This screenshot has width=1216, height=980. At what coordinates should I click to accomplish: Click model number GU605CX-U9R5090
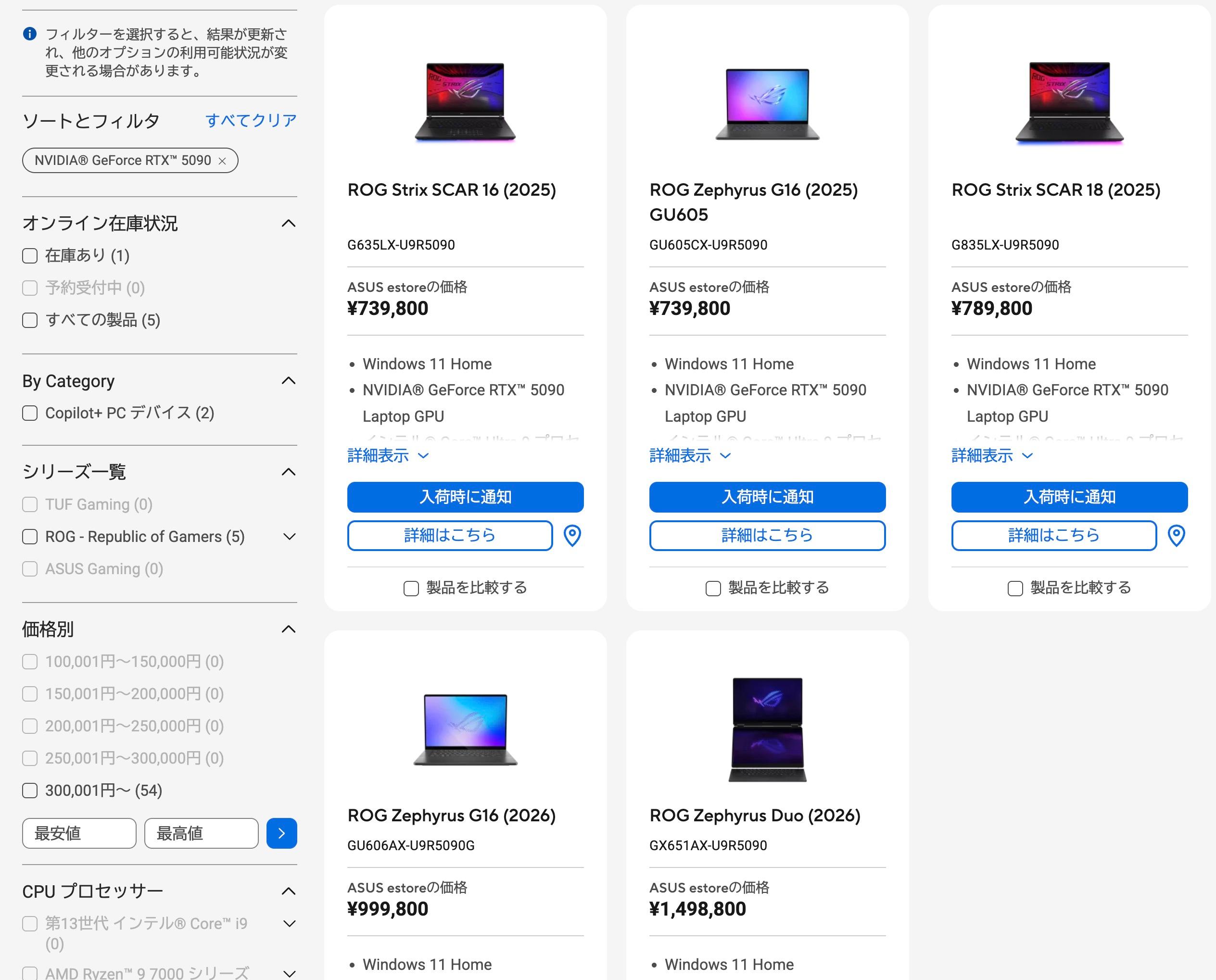708,245
